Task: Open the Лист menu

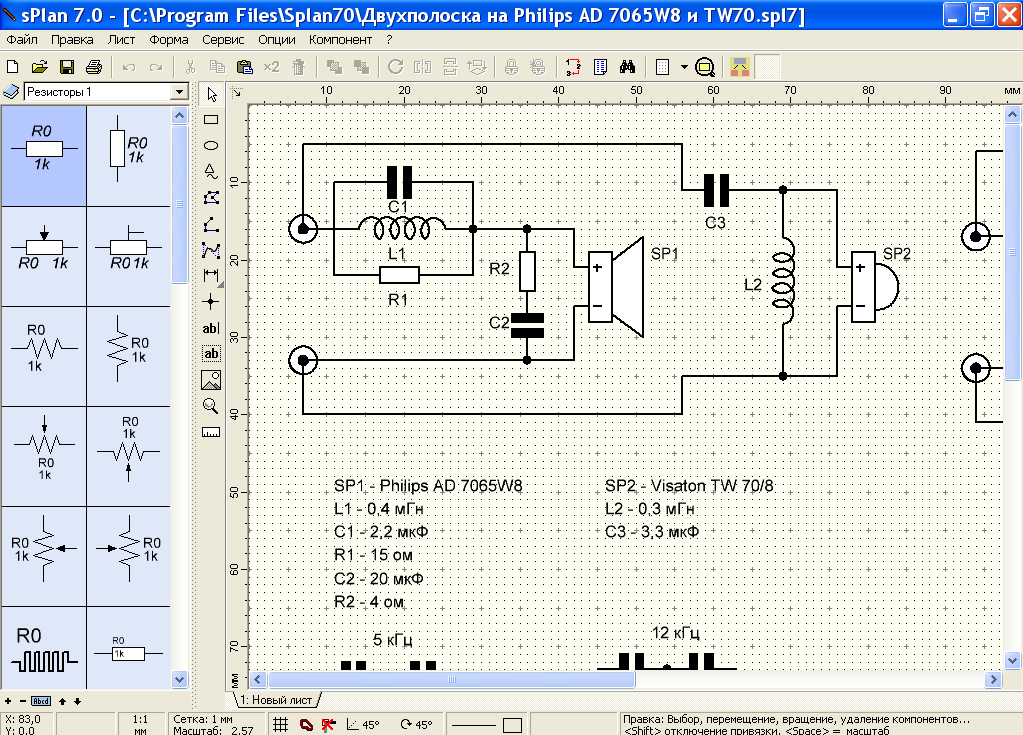Action: pos(121,39)
